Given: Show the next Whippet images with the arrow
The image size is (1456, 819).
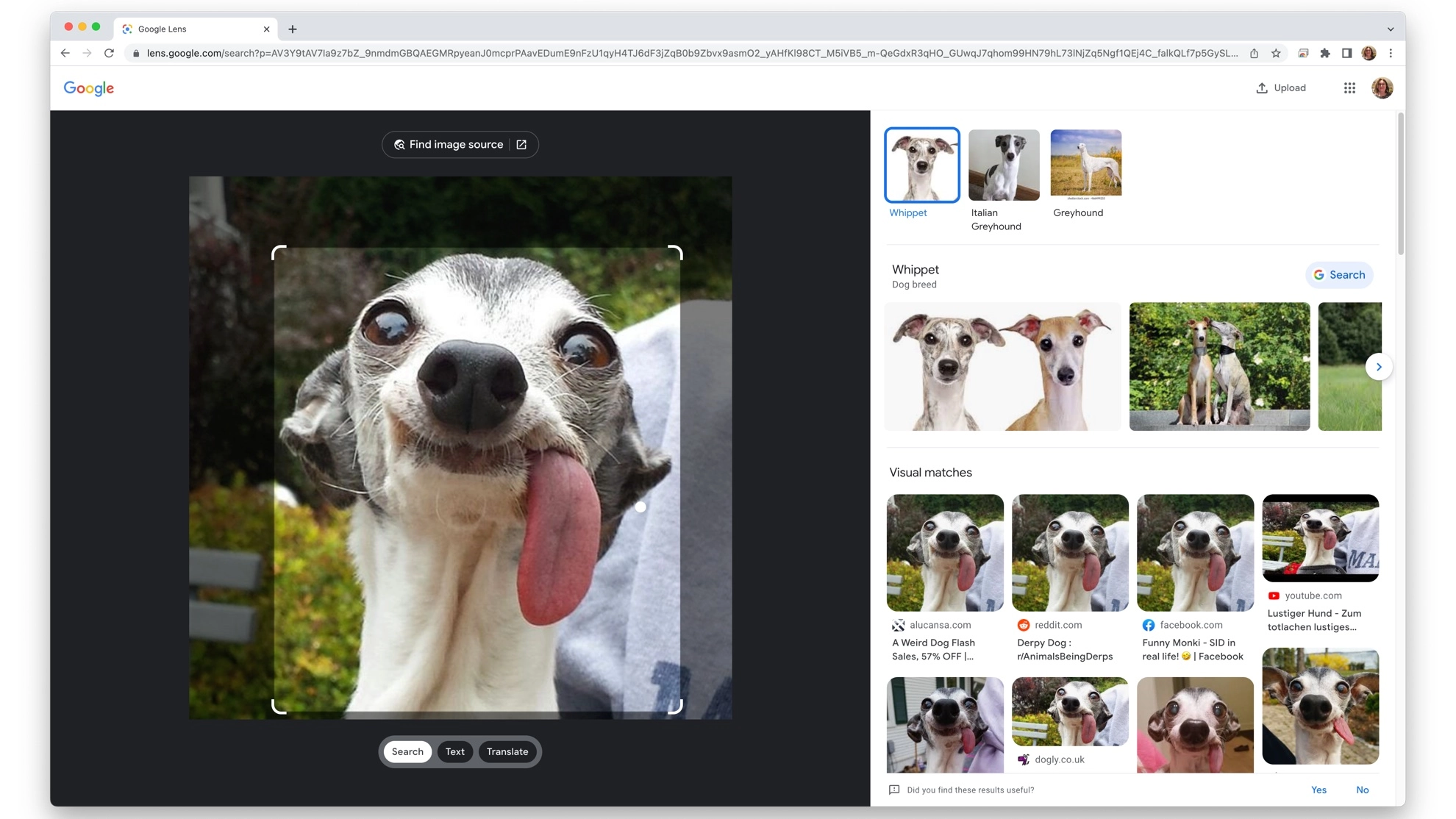Looking at the screenshot, I should pos(1379,367).
